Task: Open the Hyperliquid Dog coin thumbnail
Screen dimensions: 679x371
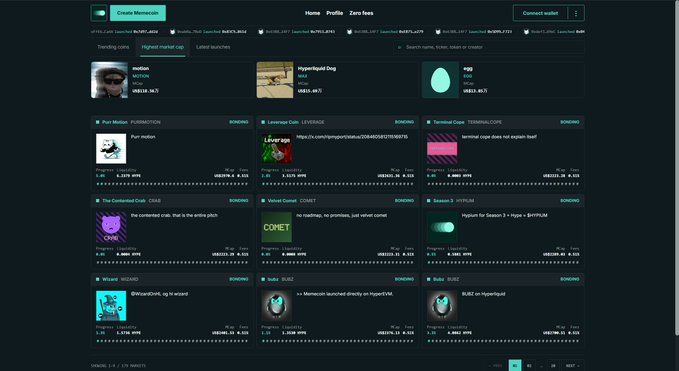Action: point(275,80)
